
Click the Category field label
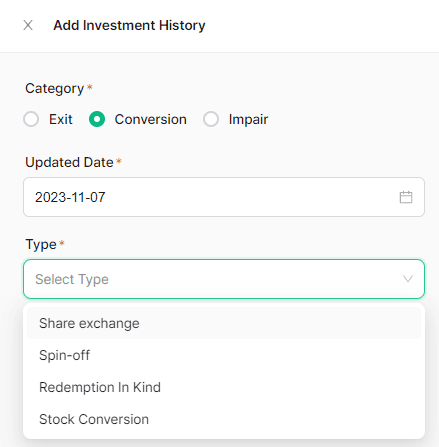pyautogui.click(x=55, y=89)
